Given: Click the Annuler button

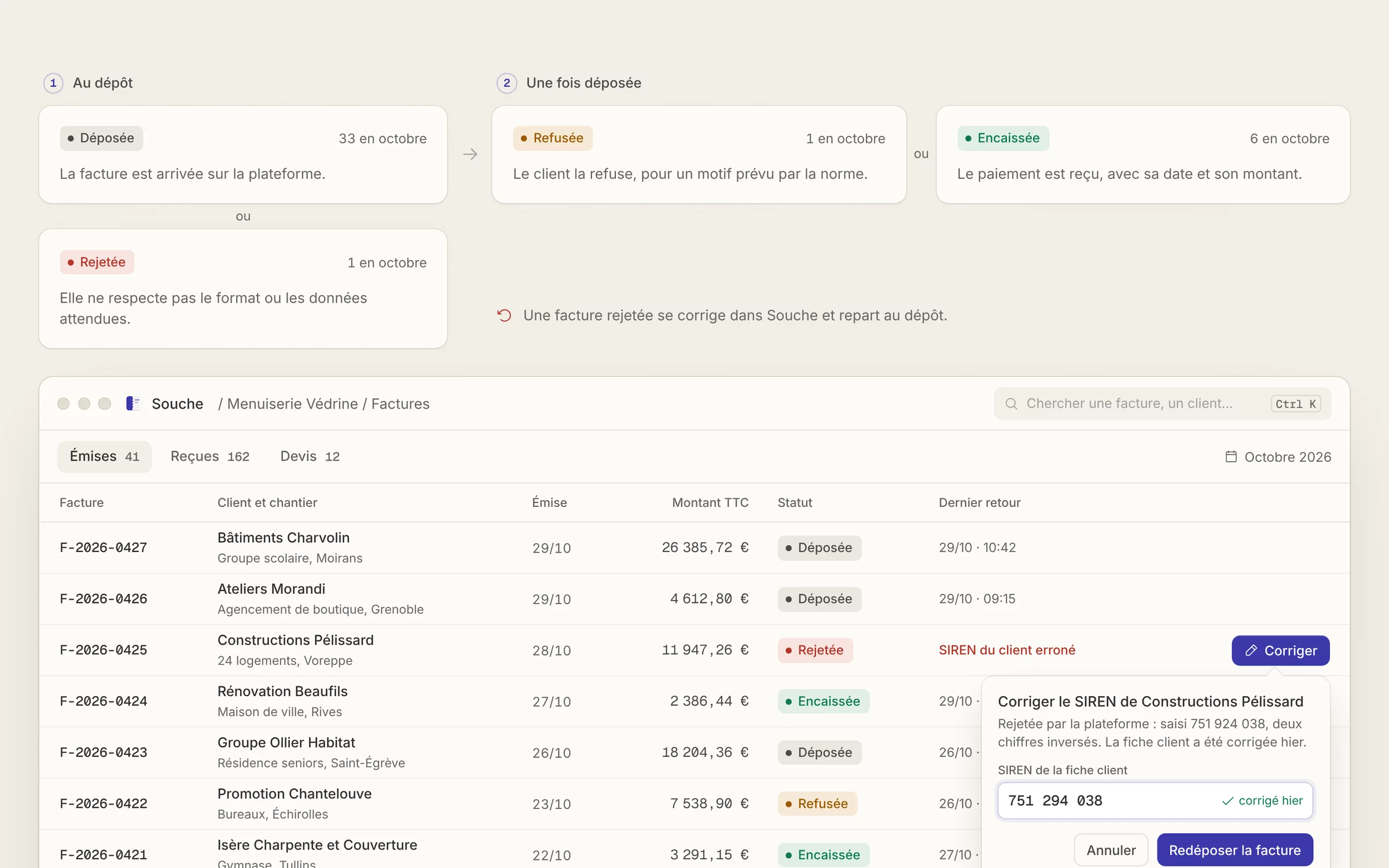Looking at the screenshot, I should click(x=1111, y=850).
